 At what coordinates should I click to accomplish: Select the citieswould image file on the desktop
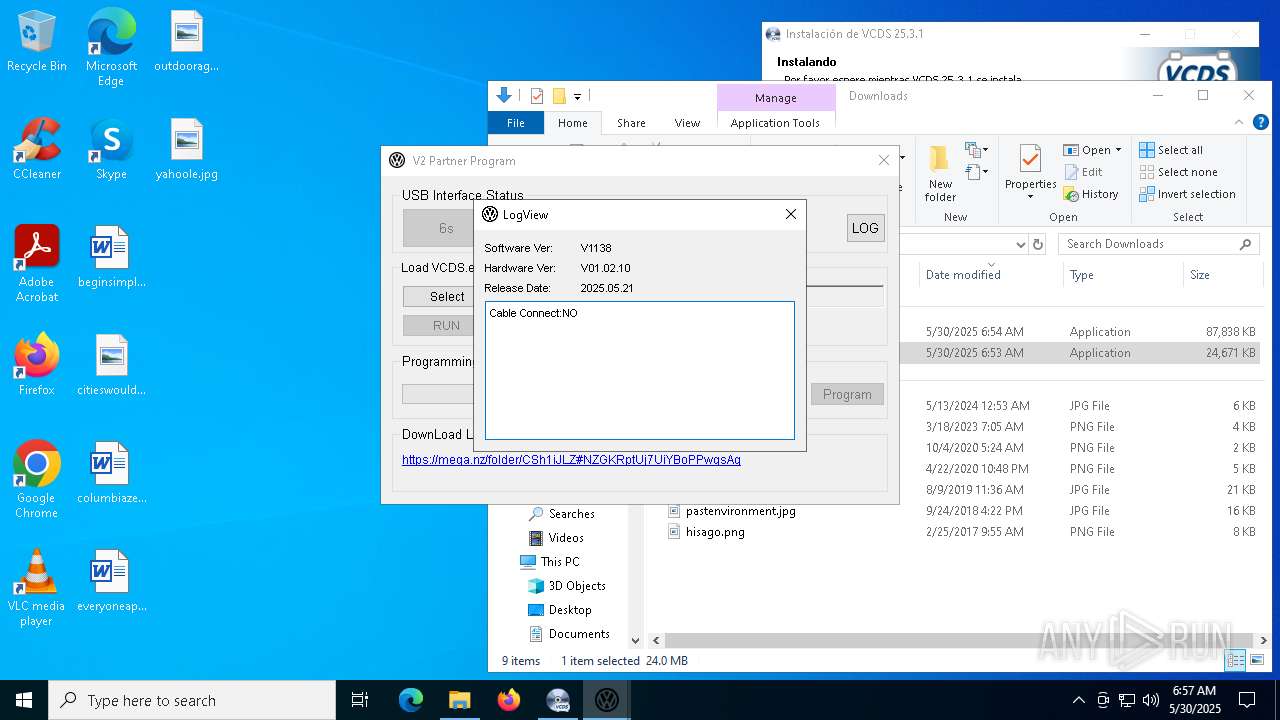tap(111, 365)
